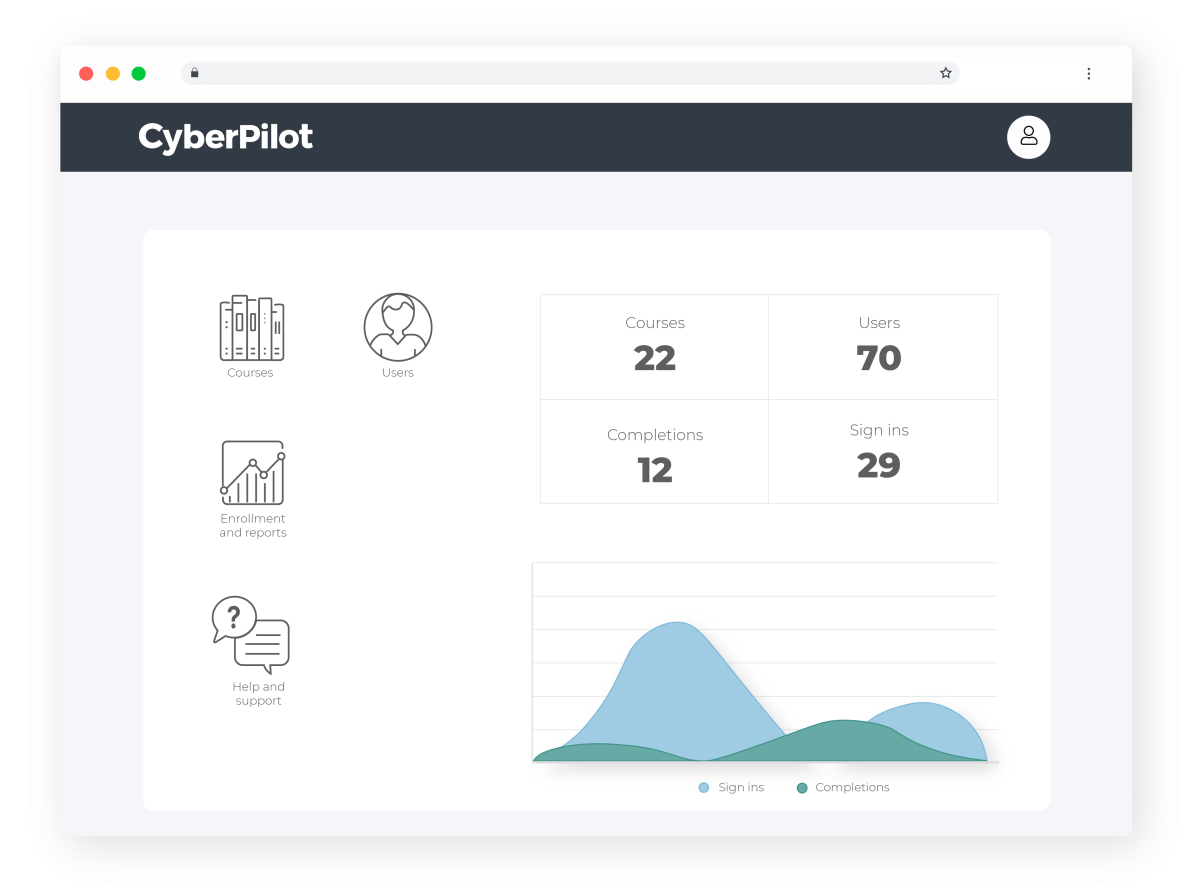Select the Completions 12 stat card
The width and height of the screenshot is (1200, 891).
[655, 452]
